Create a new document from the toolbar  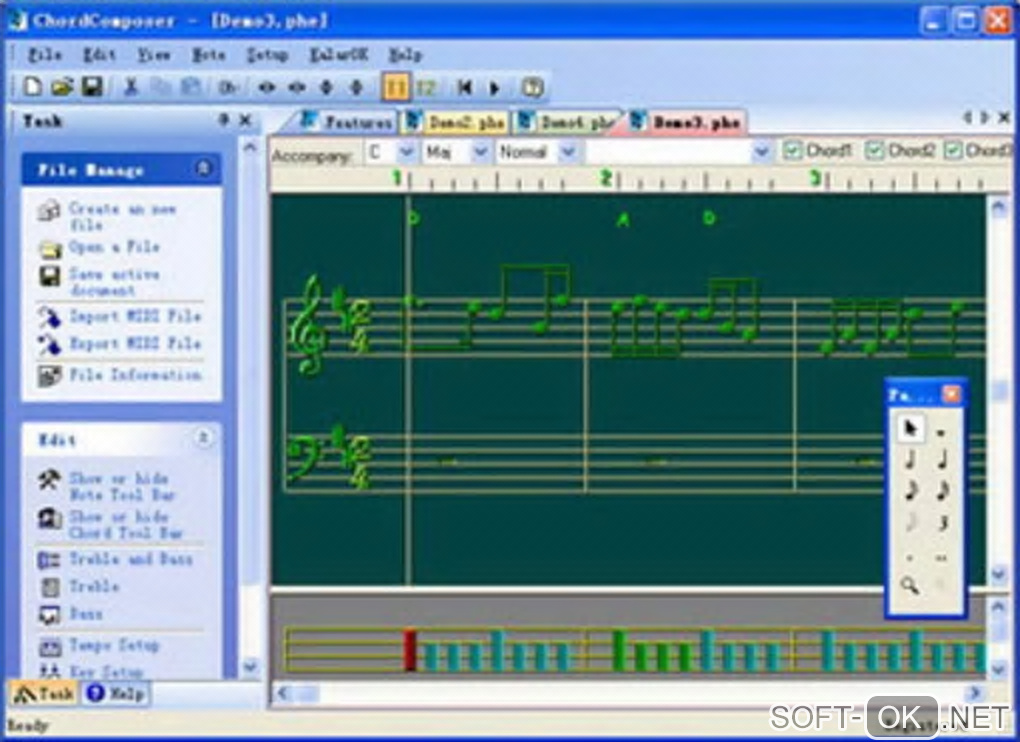33,86
